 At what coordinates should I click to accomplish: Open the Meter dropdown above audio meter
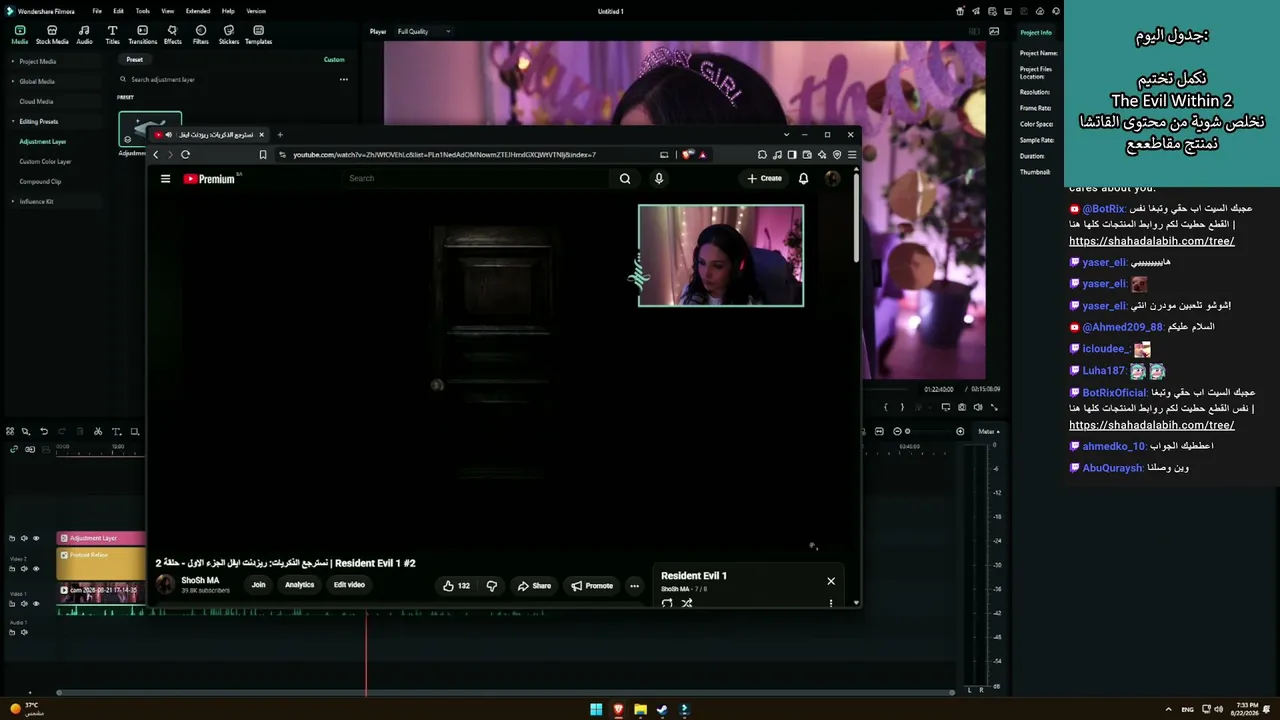(988, 431)
